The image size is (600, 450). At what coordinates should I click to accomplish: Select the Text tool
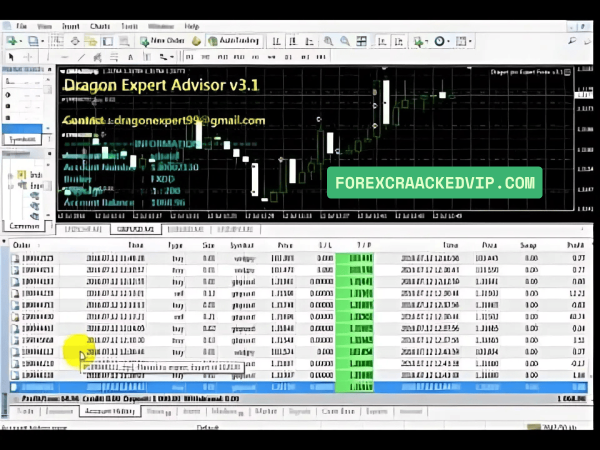point(130,57)
